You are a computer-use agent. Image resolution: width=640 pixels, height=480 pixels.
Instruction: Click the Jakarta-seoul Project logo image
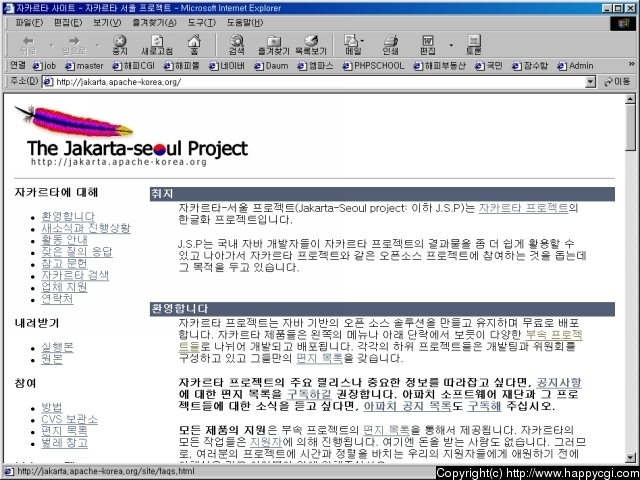pos(131,136)
